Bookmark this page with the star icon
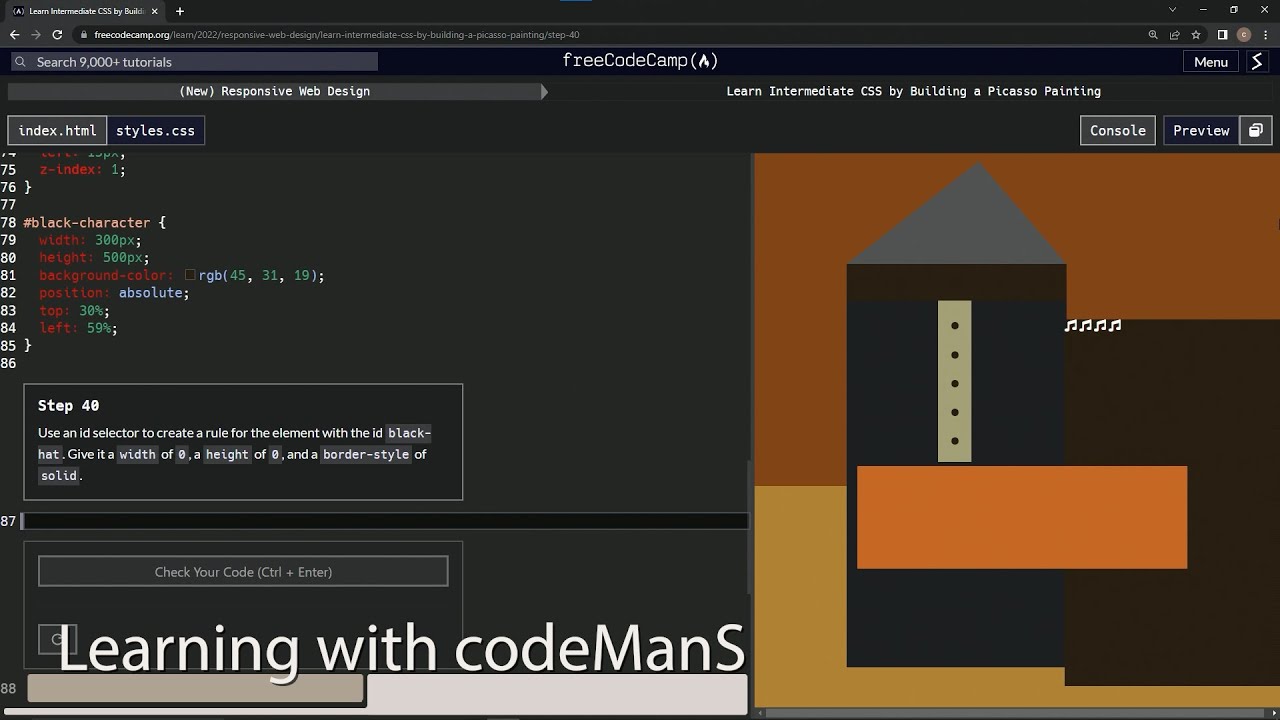The height and width of the screenshot is (720, 1280). point(1196,35)
